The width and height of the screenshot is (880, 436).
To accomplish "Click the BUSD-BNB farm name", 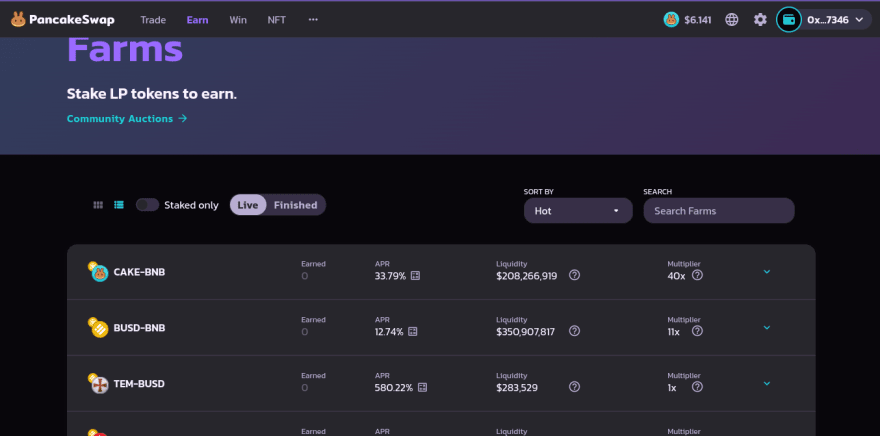I will click(139, 328).
